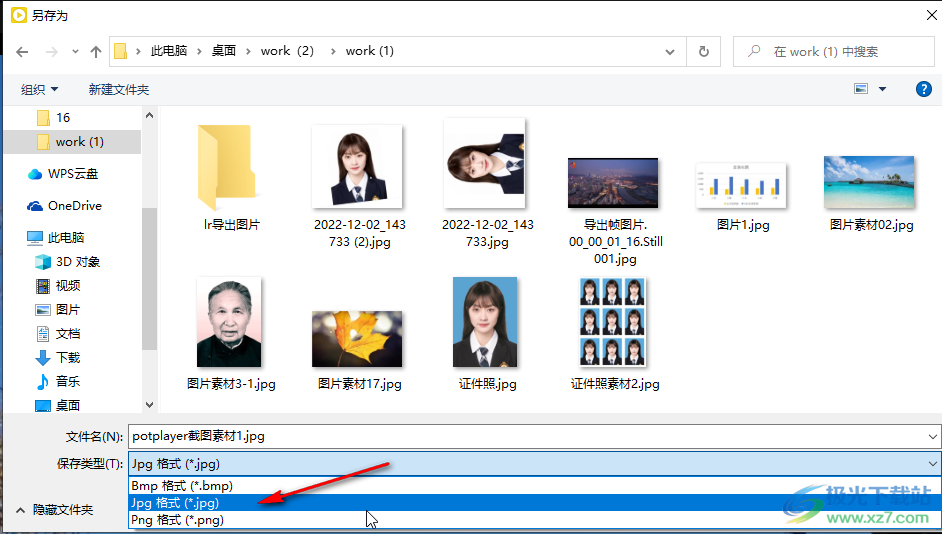The image size is (942, 534).
Task: Select the photo sheet 证件照素材2.jpg
Action: tap(615, 334)
